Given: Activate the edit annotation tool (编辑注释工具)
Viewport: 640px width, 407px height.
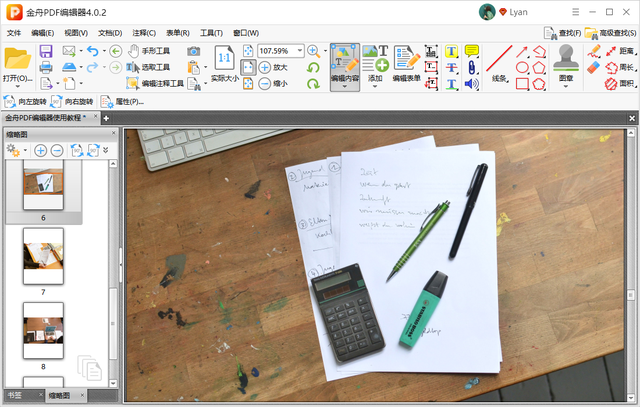Looking at the screenshot, I should [155, 83].
